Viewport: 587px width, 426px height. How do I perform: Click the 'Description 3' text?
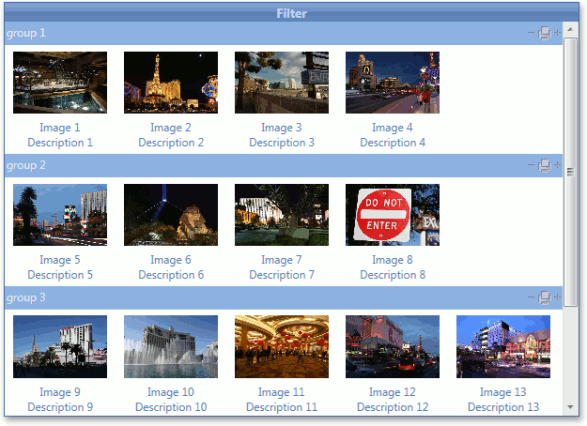[282, 143]
